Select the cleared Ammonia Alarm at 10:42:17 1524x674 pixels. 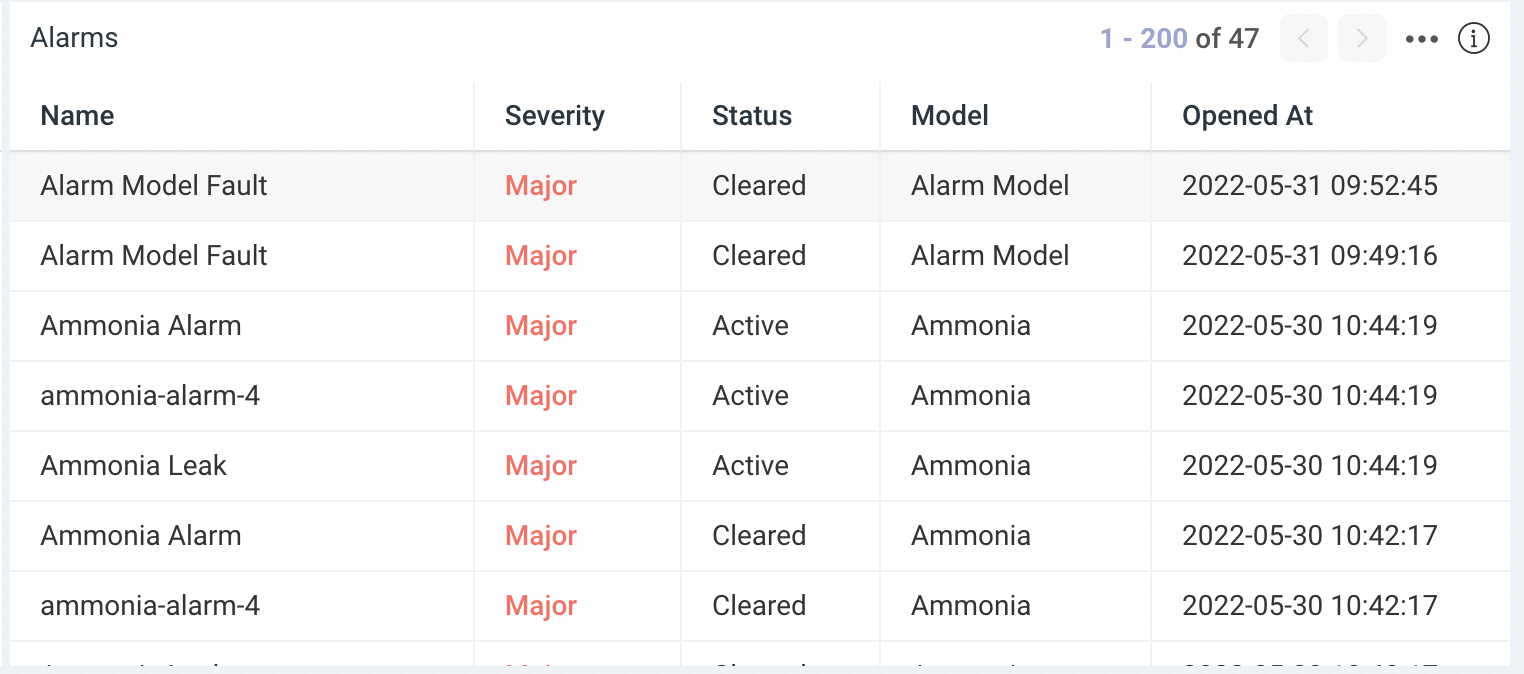(760, 536)
